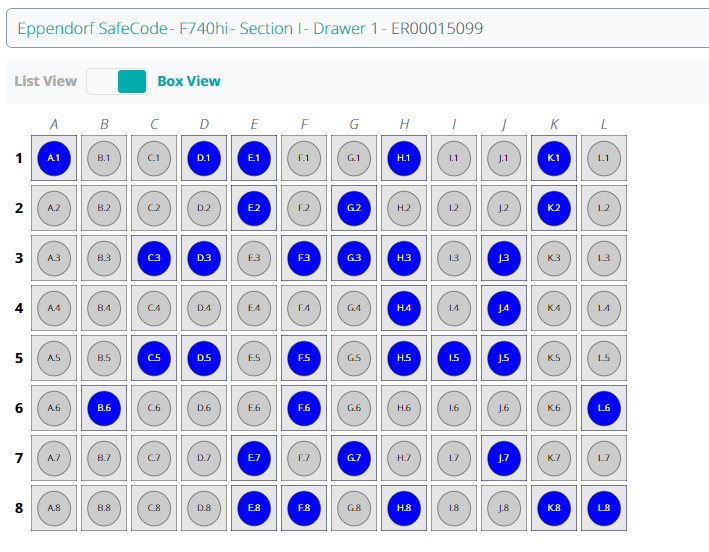
Task: Toggle the List View / Box View switch
Action: point(117,82)
